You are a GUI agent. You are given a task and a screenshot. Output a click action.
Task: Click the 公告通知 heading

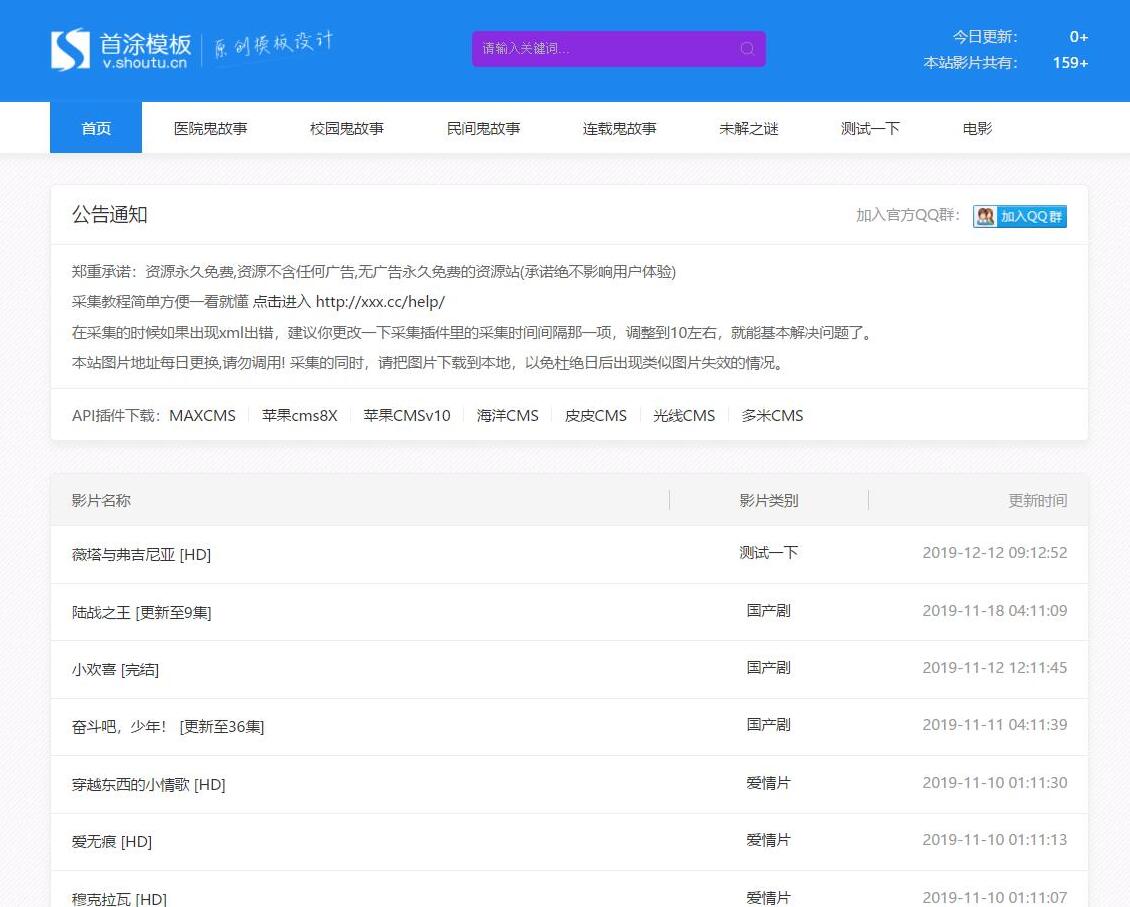click(110, 215)
